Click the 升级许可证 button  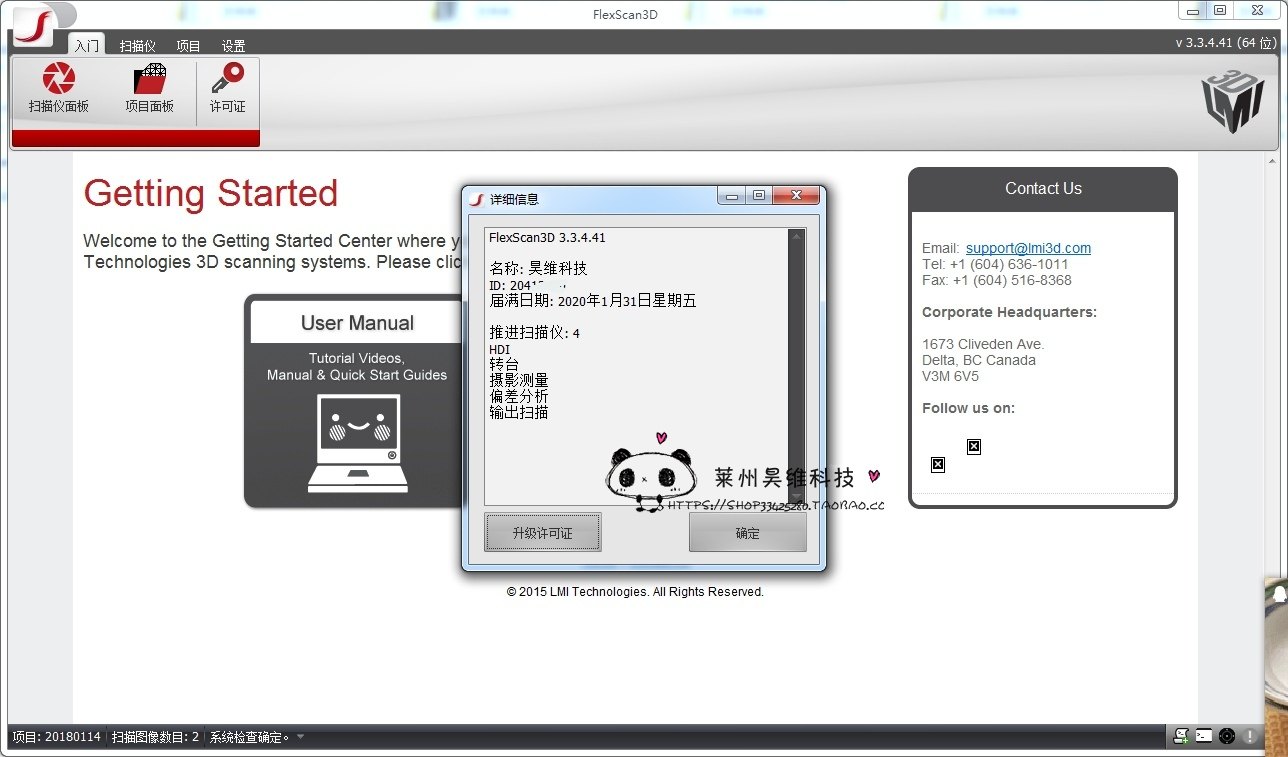pyautogui.click(x=543, y=533)
